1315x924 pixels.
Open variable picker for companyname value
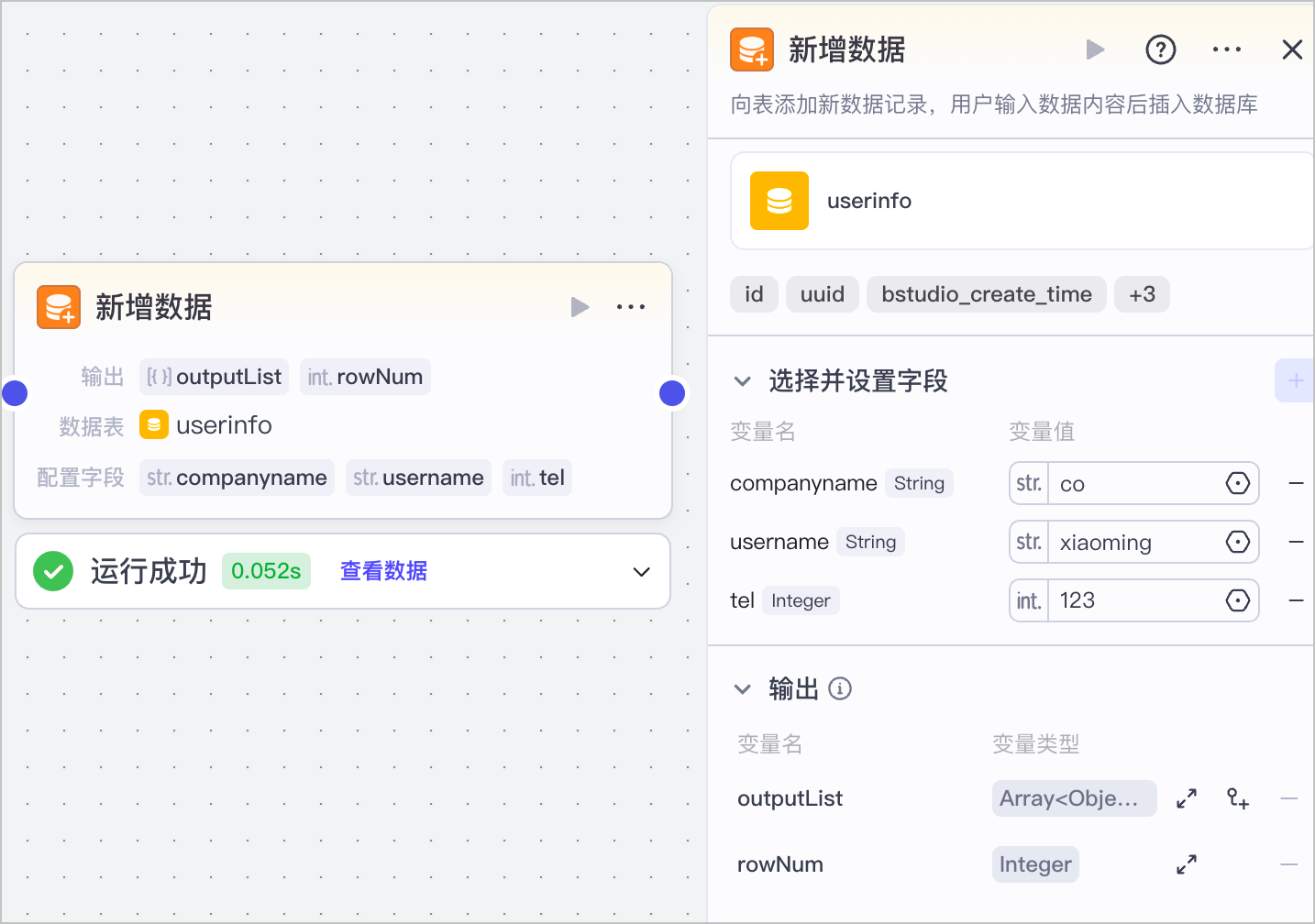point(1238,483)
